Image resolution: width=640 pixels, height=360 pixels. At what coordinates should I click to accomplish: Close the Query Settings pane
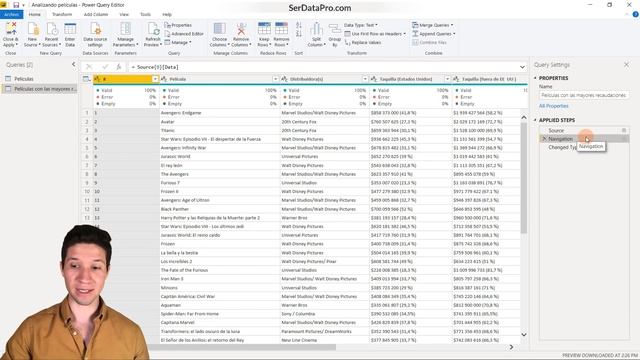[626, 64]
